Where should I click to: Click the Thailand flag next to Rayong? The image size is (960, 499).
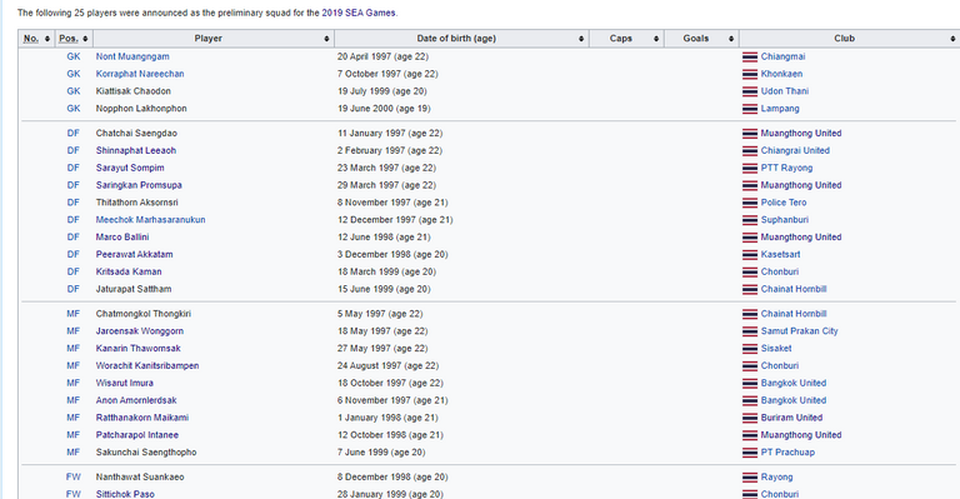point(750,477)
